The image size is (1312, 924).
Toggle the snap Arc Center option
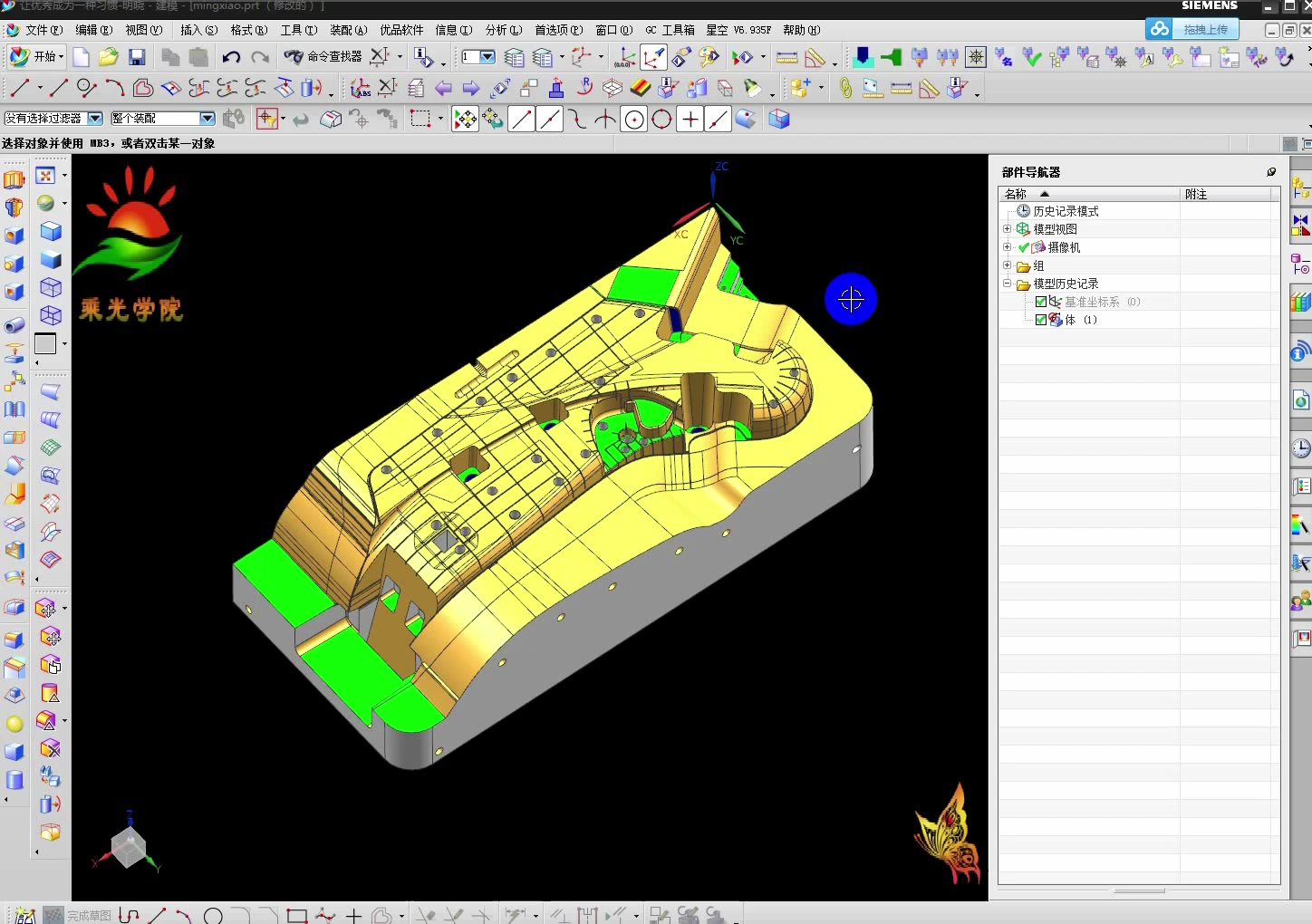tap(634, 120)
